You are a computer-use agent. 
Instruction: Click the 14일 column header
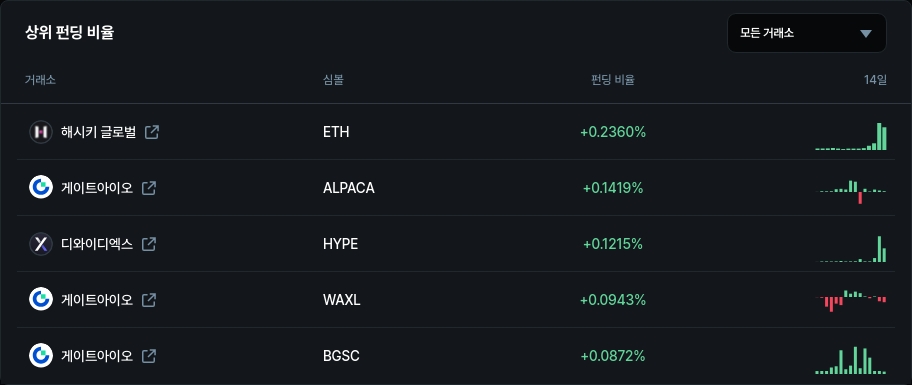875,80
